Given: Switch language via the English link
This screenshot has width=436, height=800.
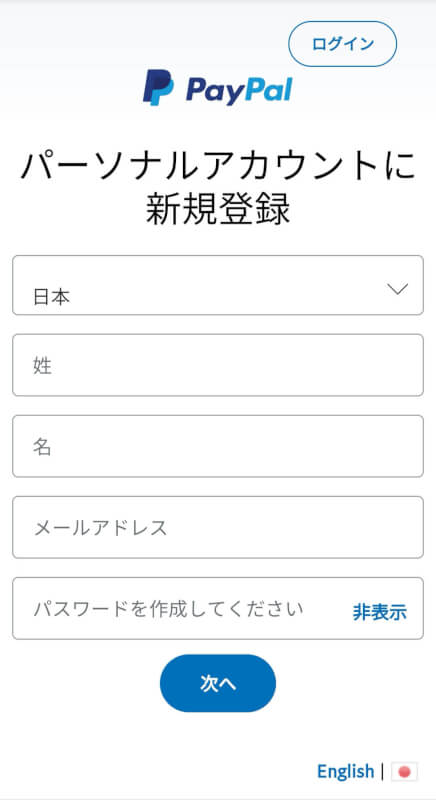Looking at the screenshot, I should (345, 771).
